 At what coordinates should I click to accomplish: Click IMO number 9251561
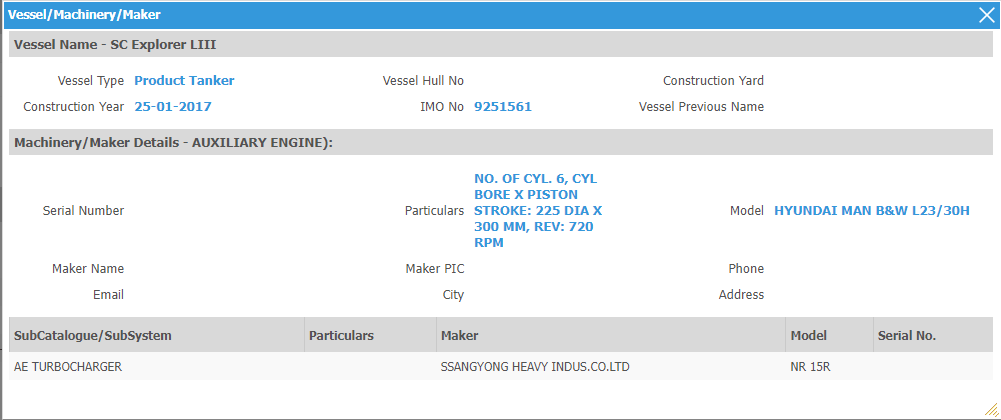(x=503, y=107)
